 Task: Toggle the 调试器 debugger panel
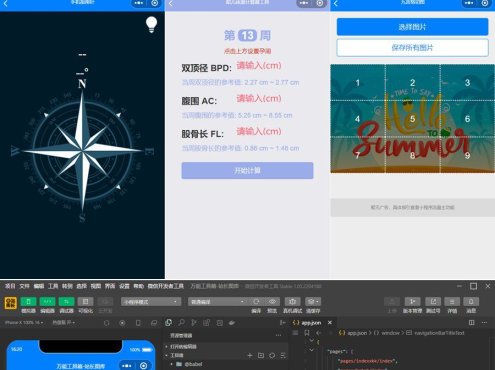[x=66, y=302]
